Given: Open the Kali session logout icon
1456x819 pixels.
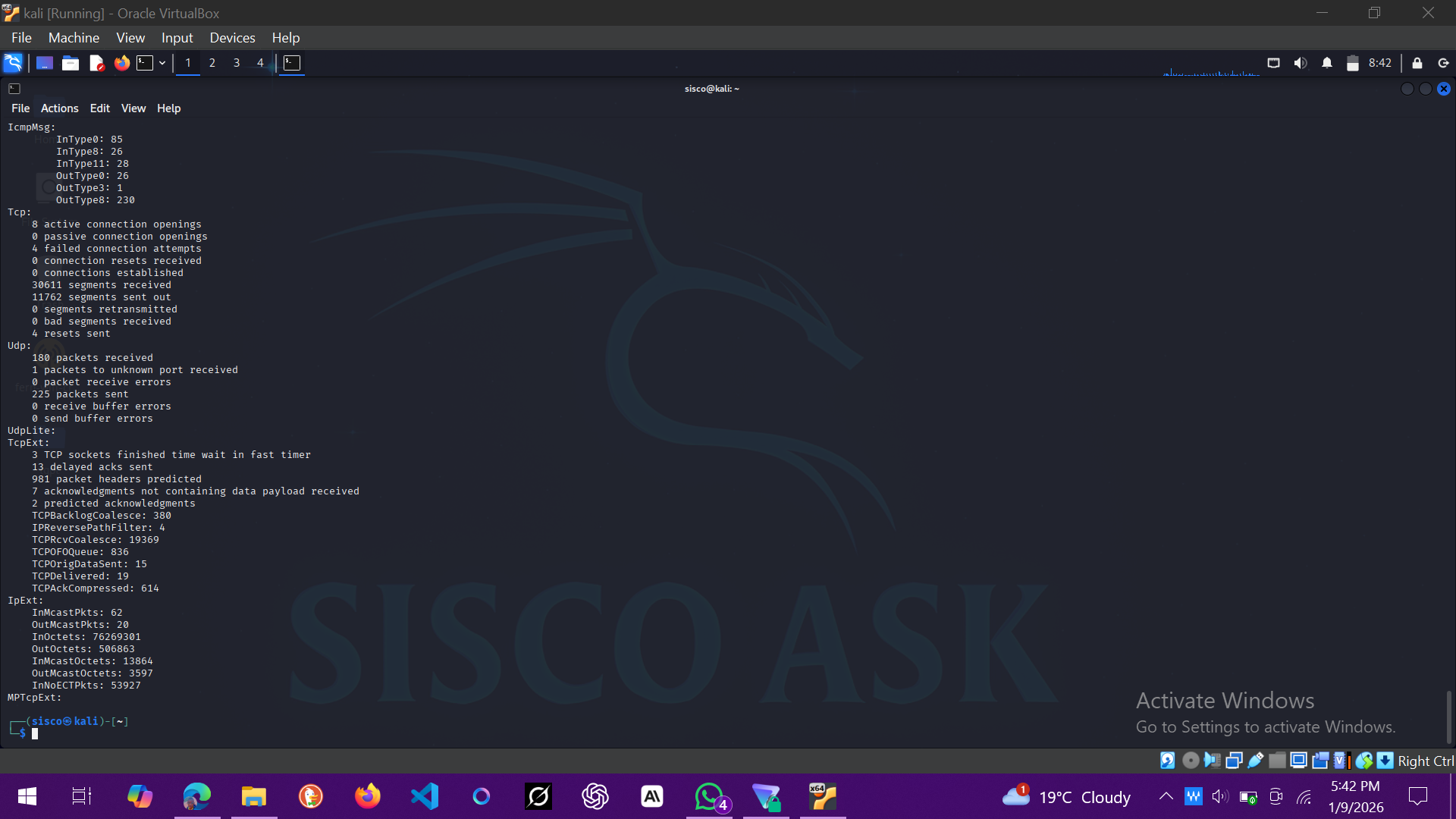Looking at the screenshot, I should (1444, 63).
